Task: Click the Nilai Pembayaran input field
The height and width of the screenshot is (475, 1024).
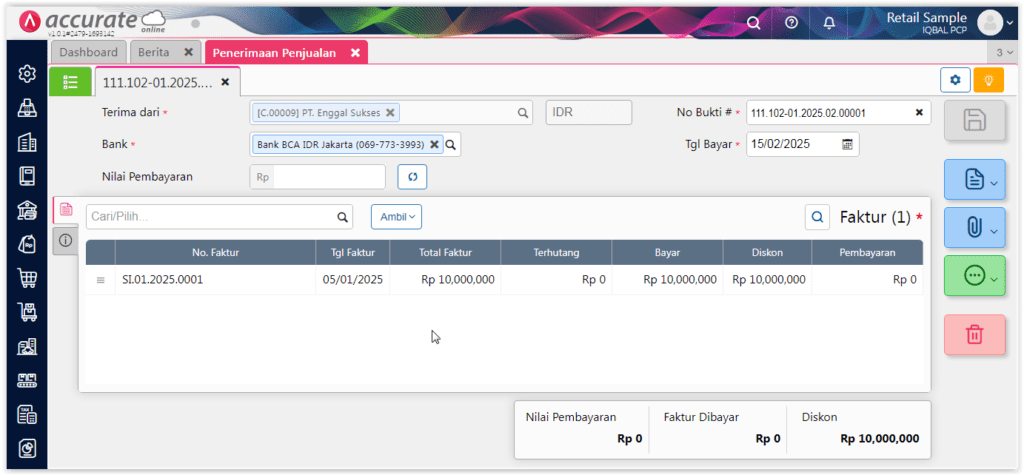Action: click(328, 177)
